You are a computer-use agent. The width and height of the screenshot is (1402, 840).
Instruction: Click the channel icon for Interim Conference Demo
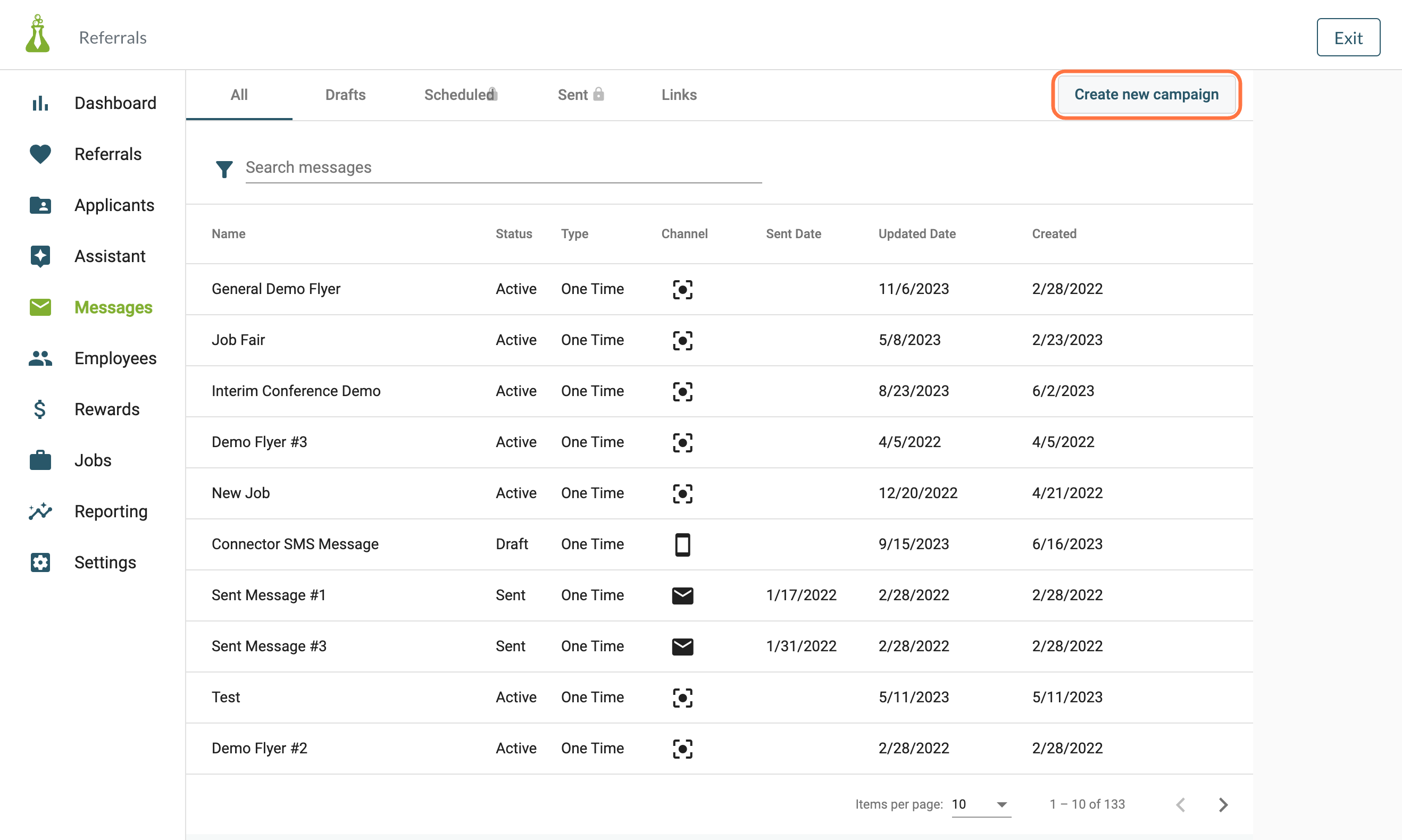pos(683,391)
